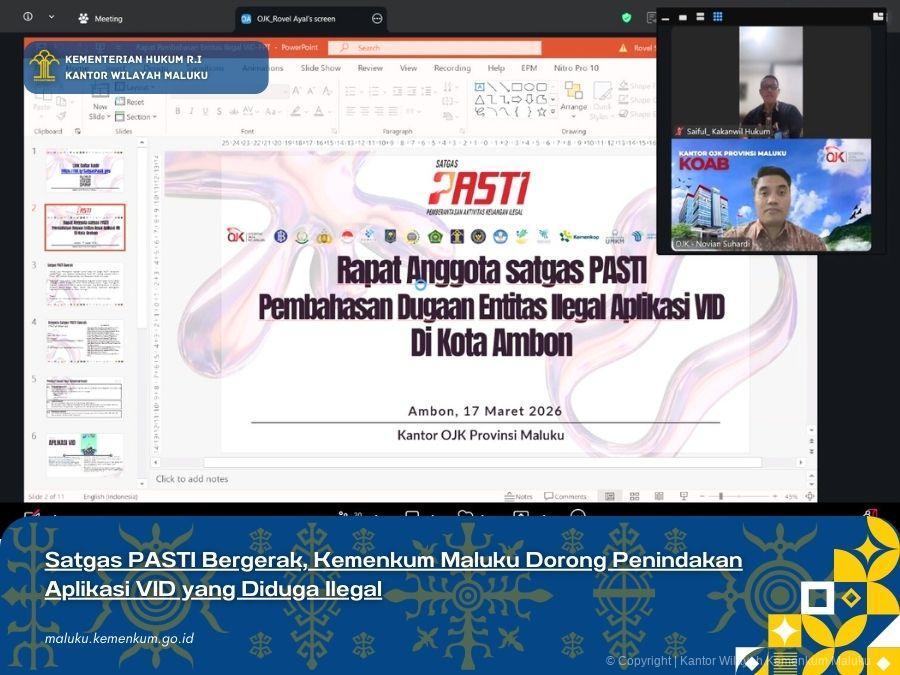Image resolution: width=900 pixels, height=675 pixels.
Task: Toggle bold formatting on selected text
Action: 178,112
